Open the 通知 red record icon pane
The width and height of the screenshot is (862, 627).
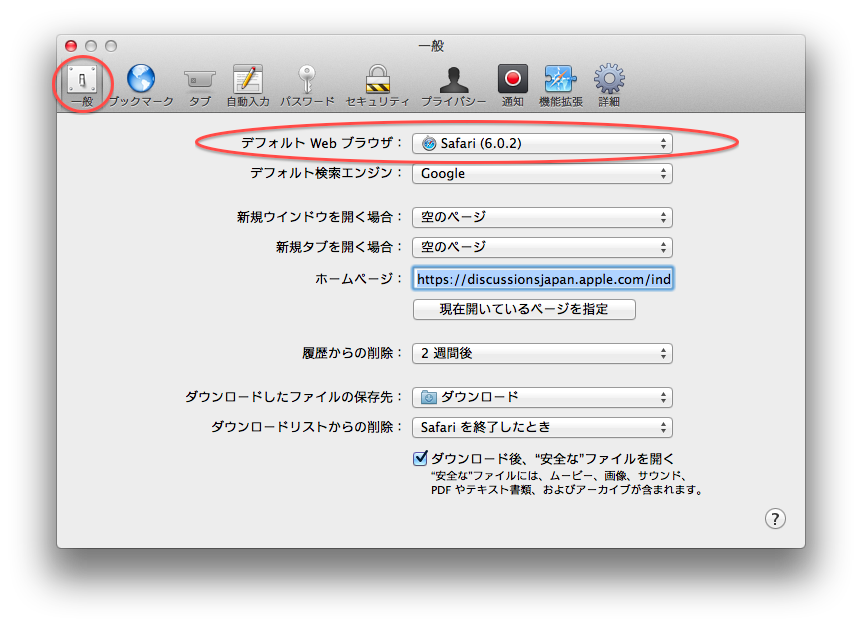(512, 85)
